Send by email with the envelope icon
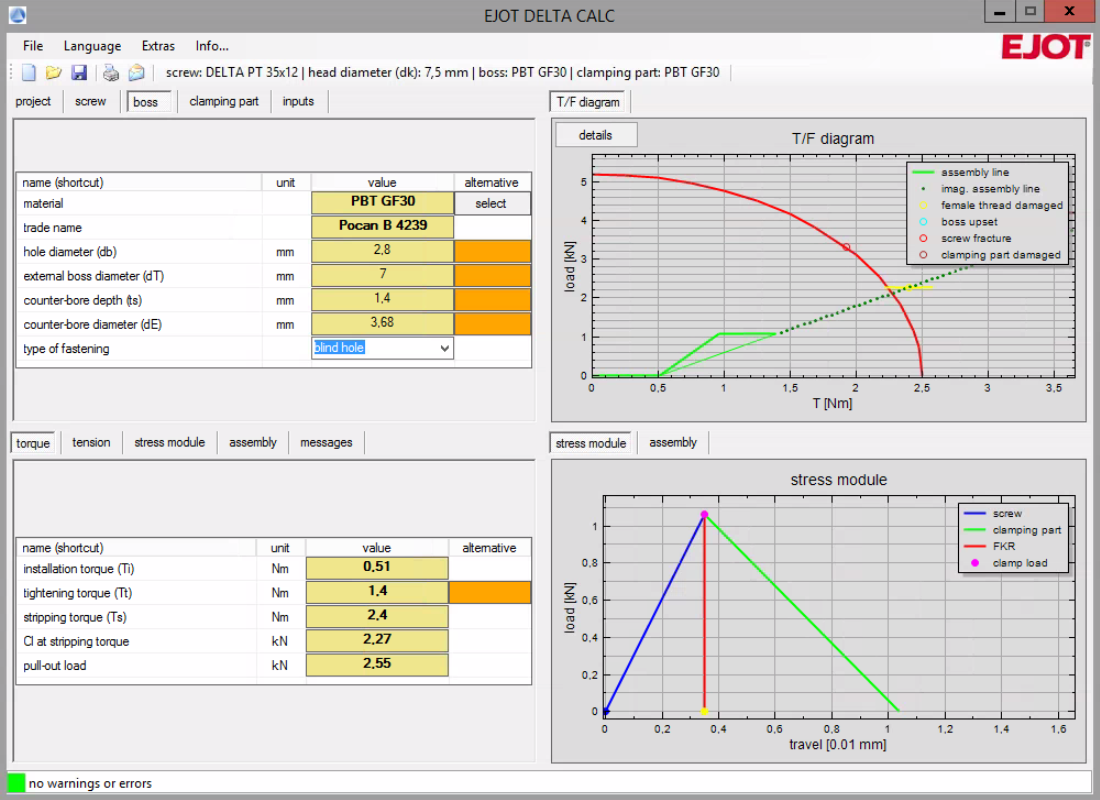 [136, 72]
